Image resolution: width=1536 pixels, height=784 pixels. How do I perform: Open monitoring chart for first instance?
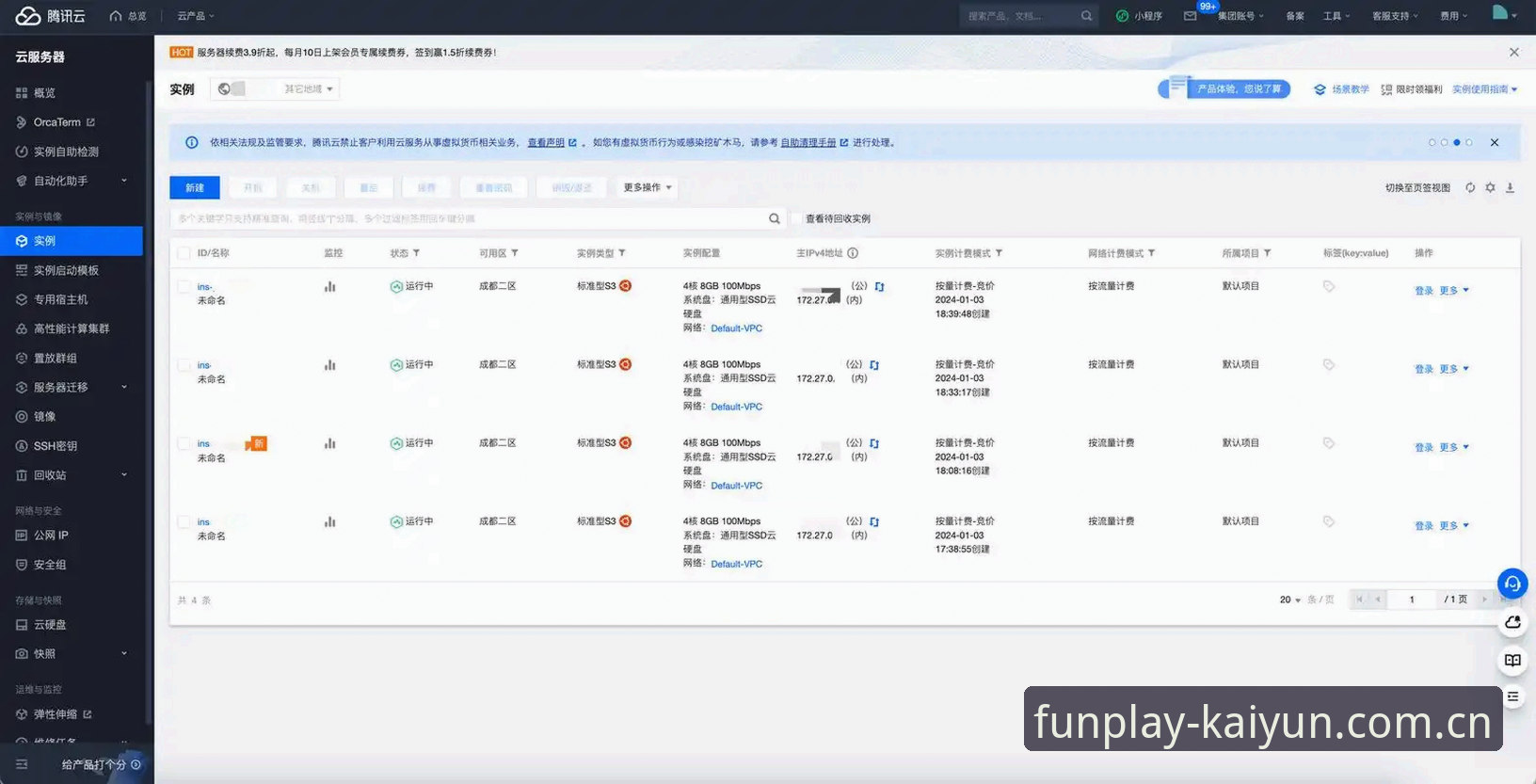click(x=329, y=286)
